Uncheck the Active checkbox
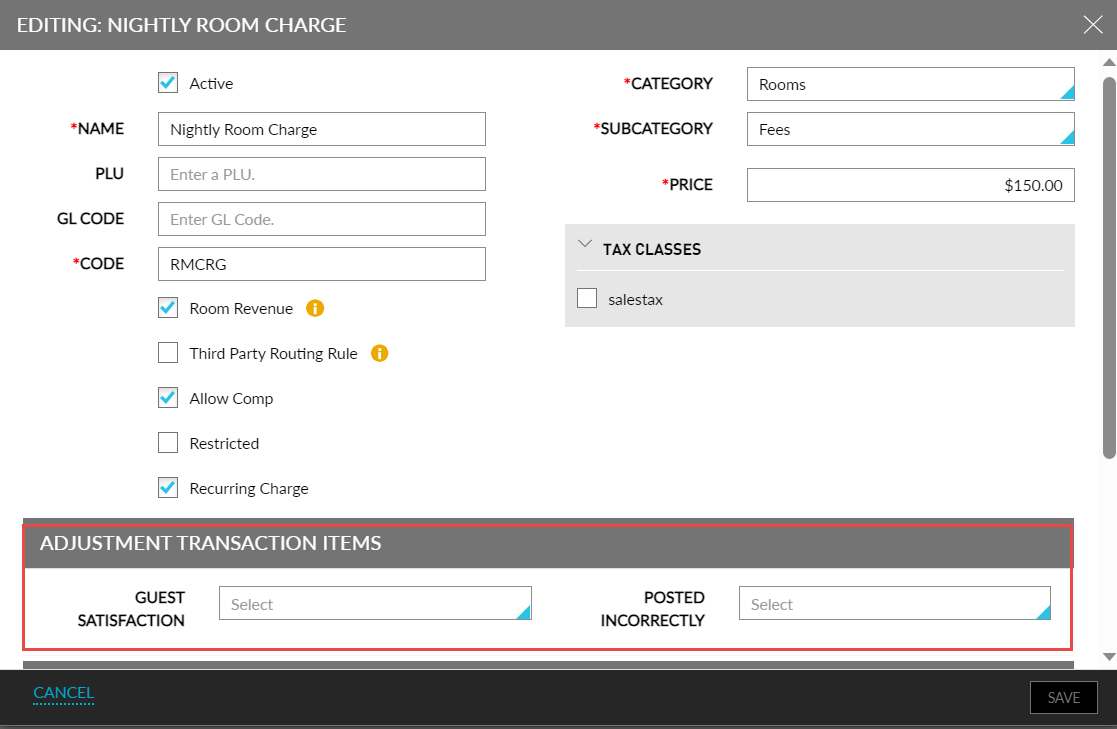The height and width of the screenshot is (729, 1117). [x=168, y=83]
